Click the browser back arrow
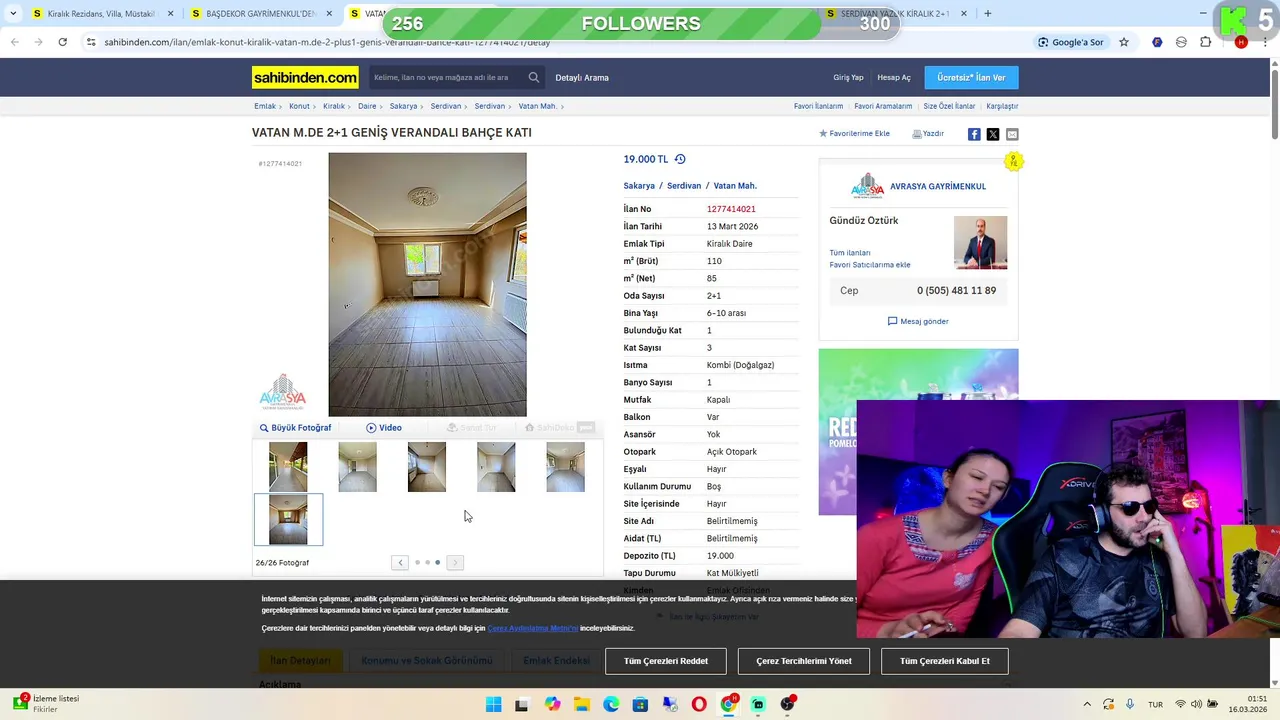This screenshot has width=1280, height=720. click(14, 42)
